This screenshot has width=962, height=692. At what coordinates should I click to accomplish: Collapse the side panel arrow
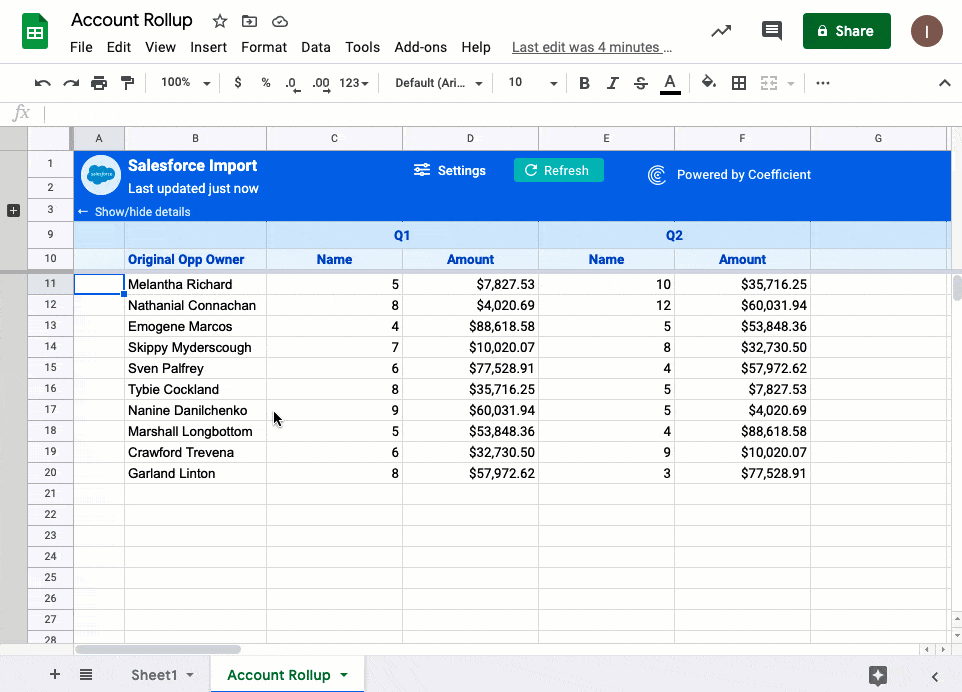[x=935, y=676]
